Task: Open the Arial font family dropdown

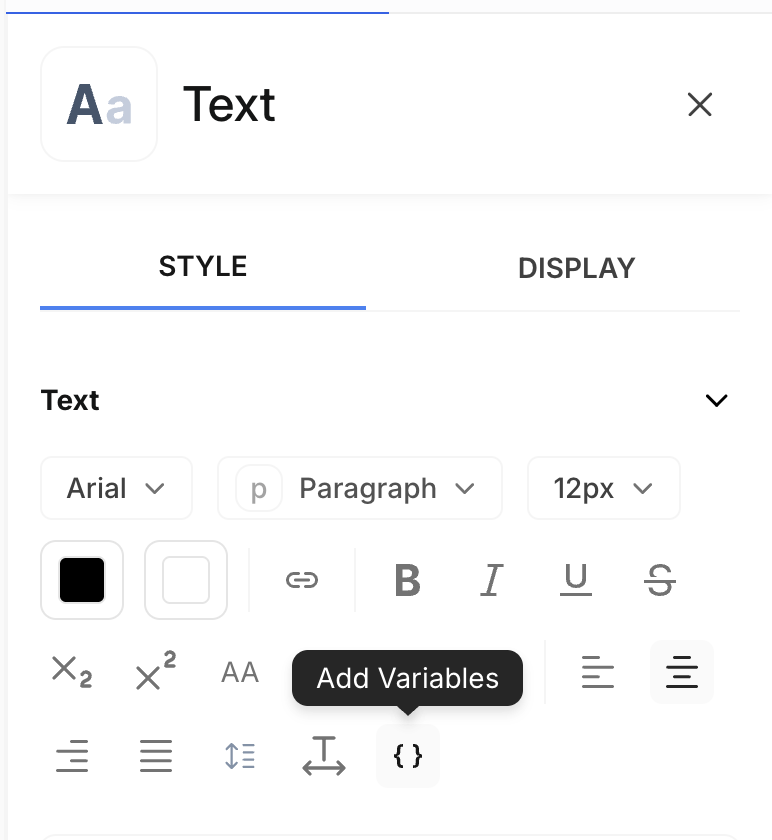Action: (x=116, y=488)
